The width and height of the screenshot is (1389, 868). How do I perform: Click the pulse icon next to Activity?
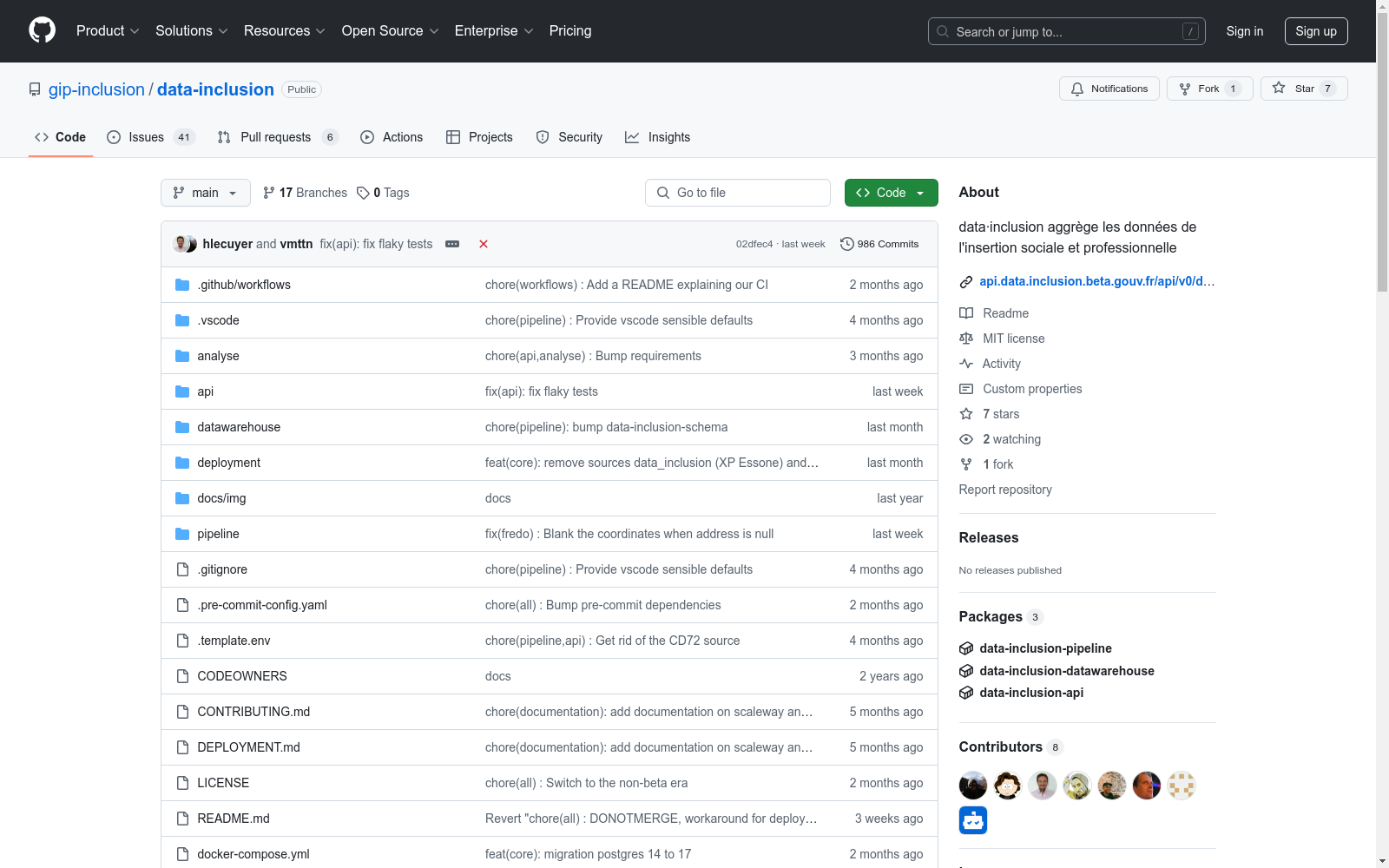click(x=966, y=364)
